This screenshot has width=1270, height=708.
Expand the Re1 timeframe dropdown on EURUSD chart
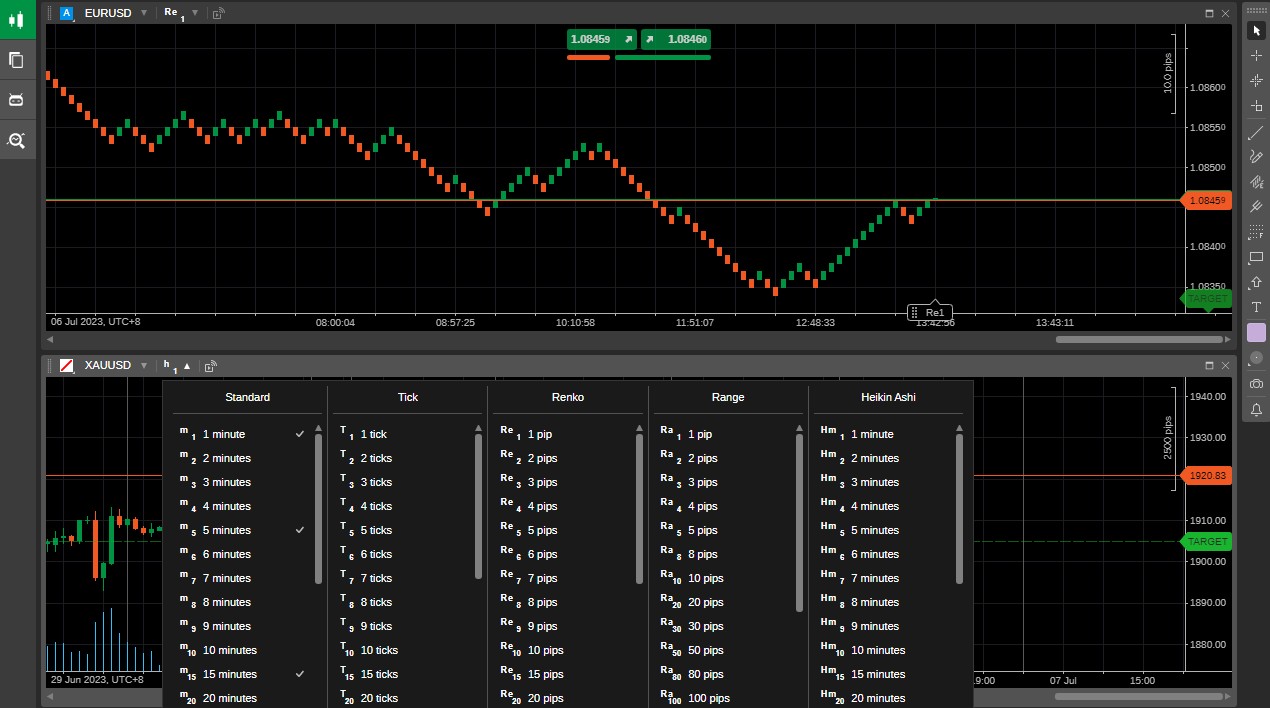click(x=195, y=13)
